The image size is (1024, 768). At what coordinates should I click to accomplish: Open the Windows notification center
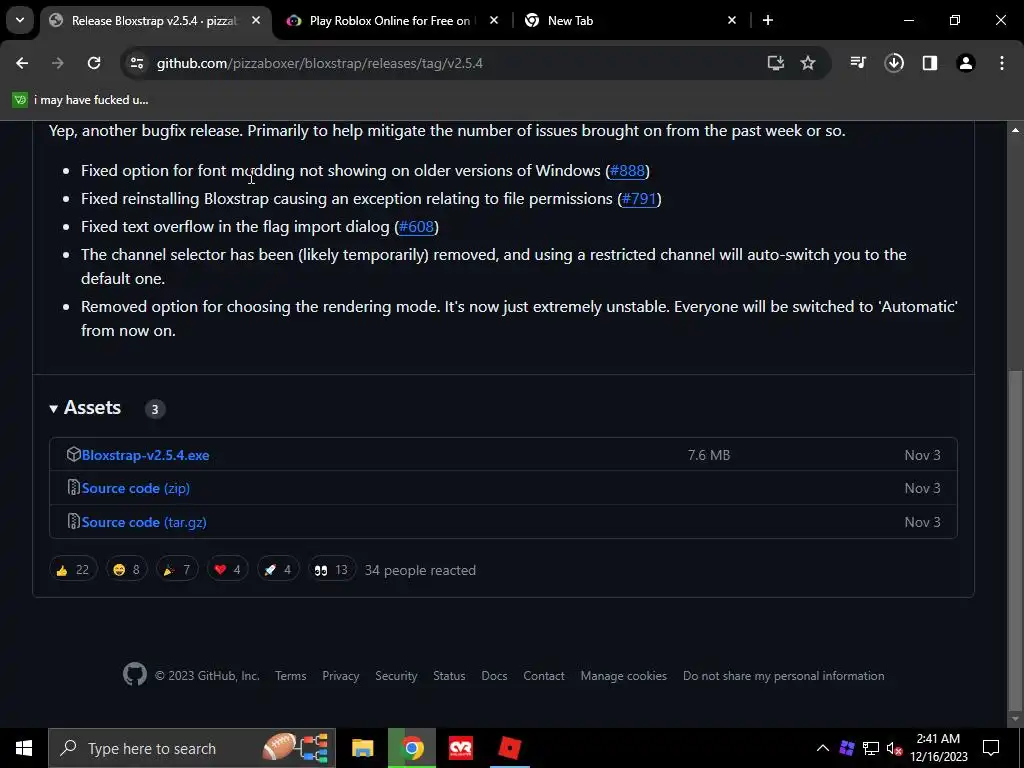tap(991, 748)
